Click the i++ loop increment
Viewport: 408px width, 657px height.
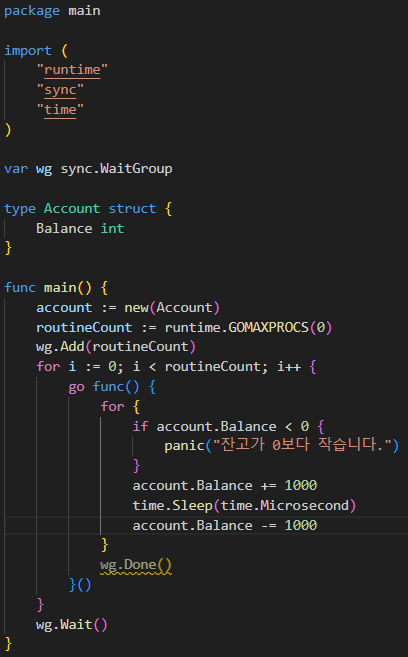[x=289, y=367]
